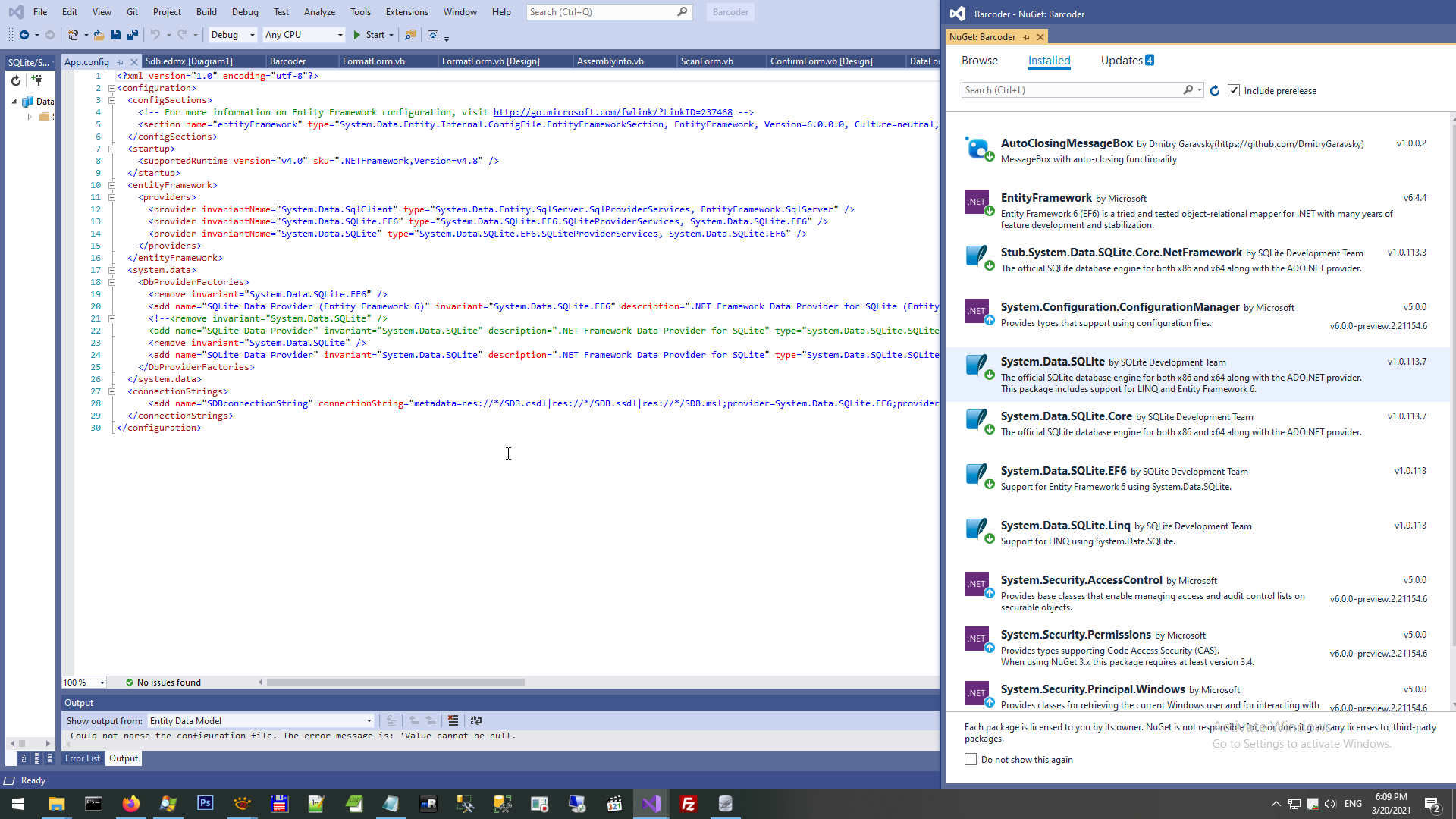This screenshot has width=1456, height=819.
Task: Uncheck Include prerelease checkbox
Action: click(x=1234, y=90)
